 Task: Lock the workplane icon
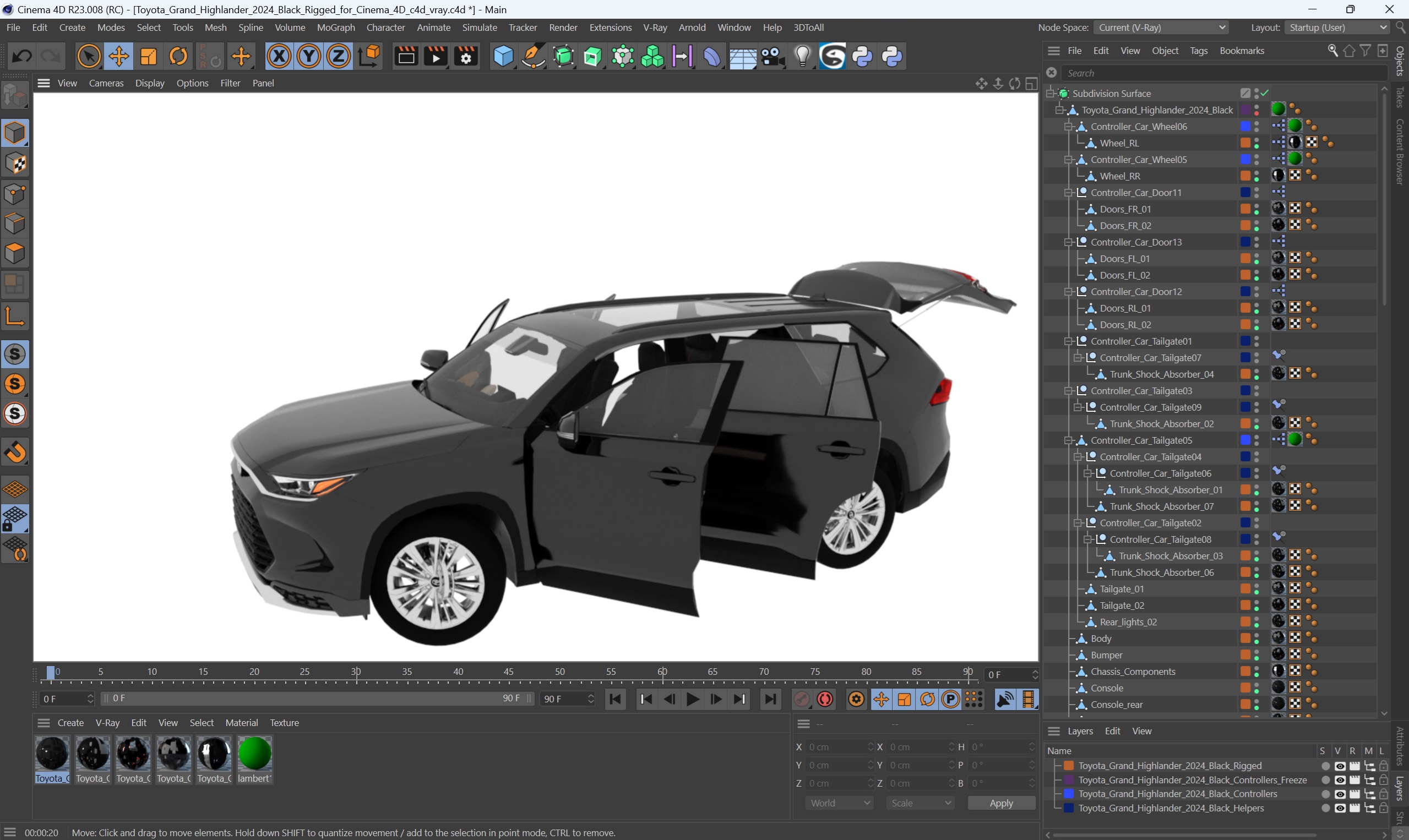click(15, 519)
